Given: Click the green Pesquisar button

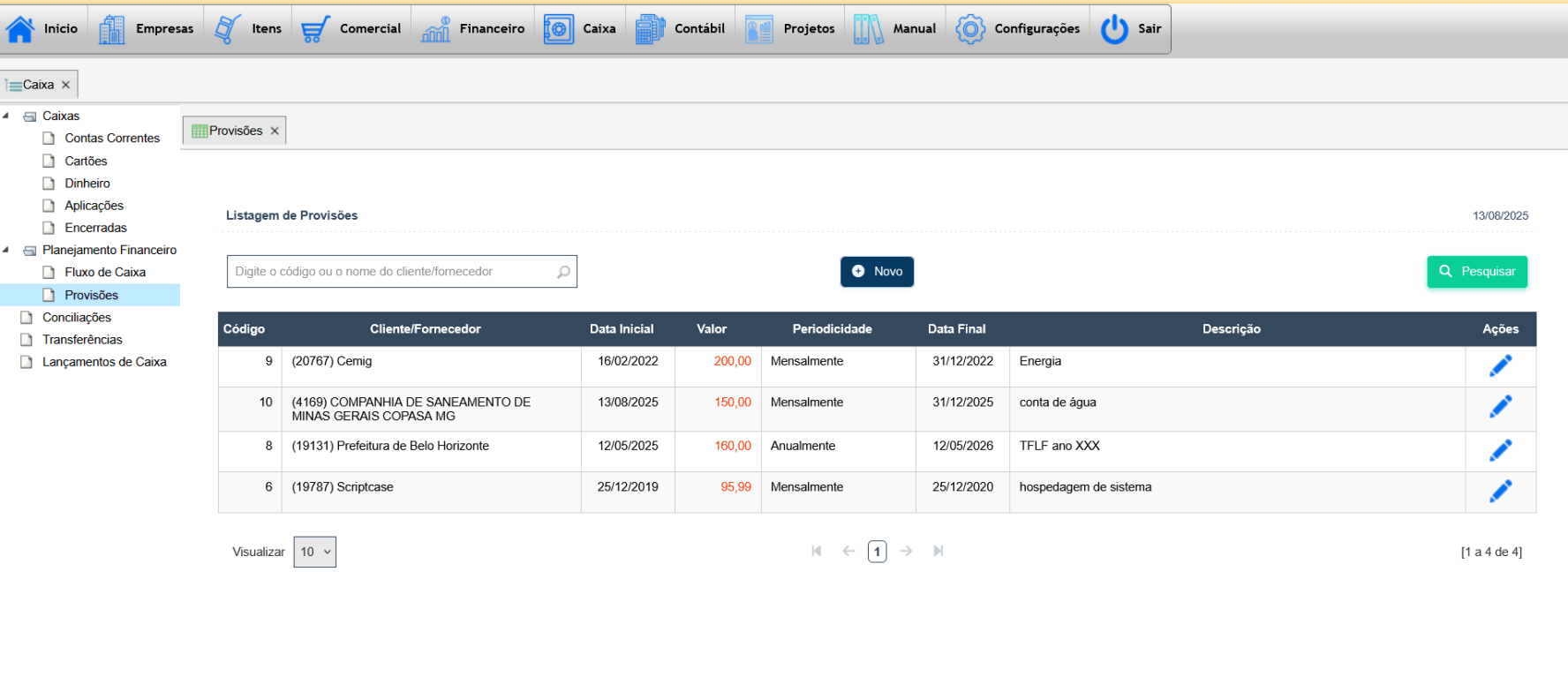Looking at the screenshot, I should [x=1477, y=272].
